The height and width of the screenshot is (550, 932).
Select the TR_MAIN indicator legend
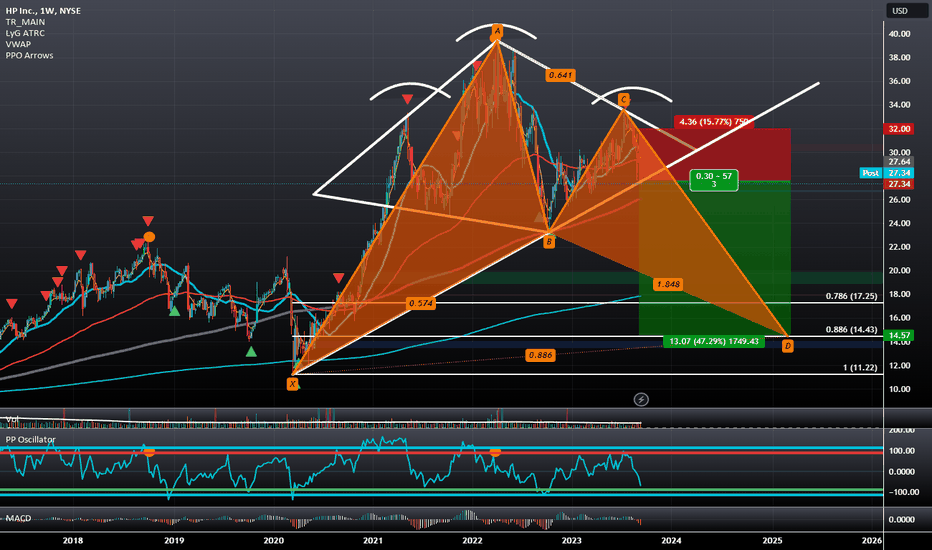tap(26, 22)
